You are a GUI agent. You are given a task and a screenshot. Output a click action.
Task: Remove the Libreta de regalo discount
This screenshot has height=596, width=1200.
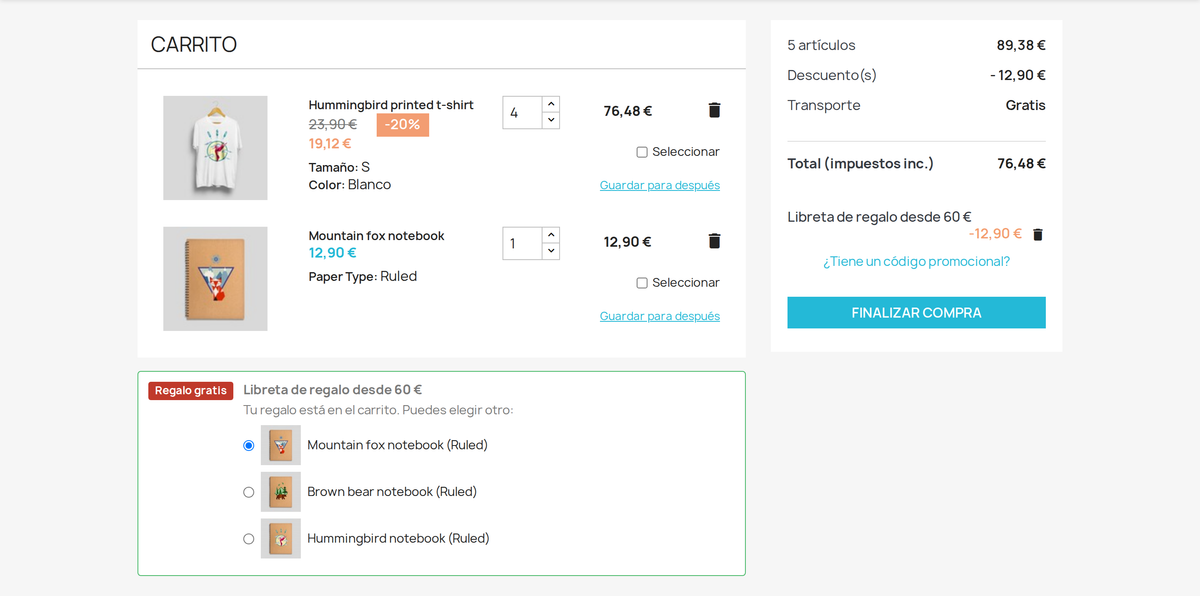[1038, 234]
